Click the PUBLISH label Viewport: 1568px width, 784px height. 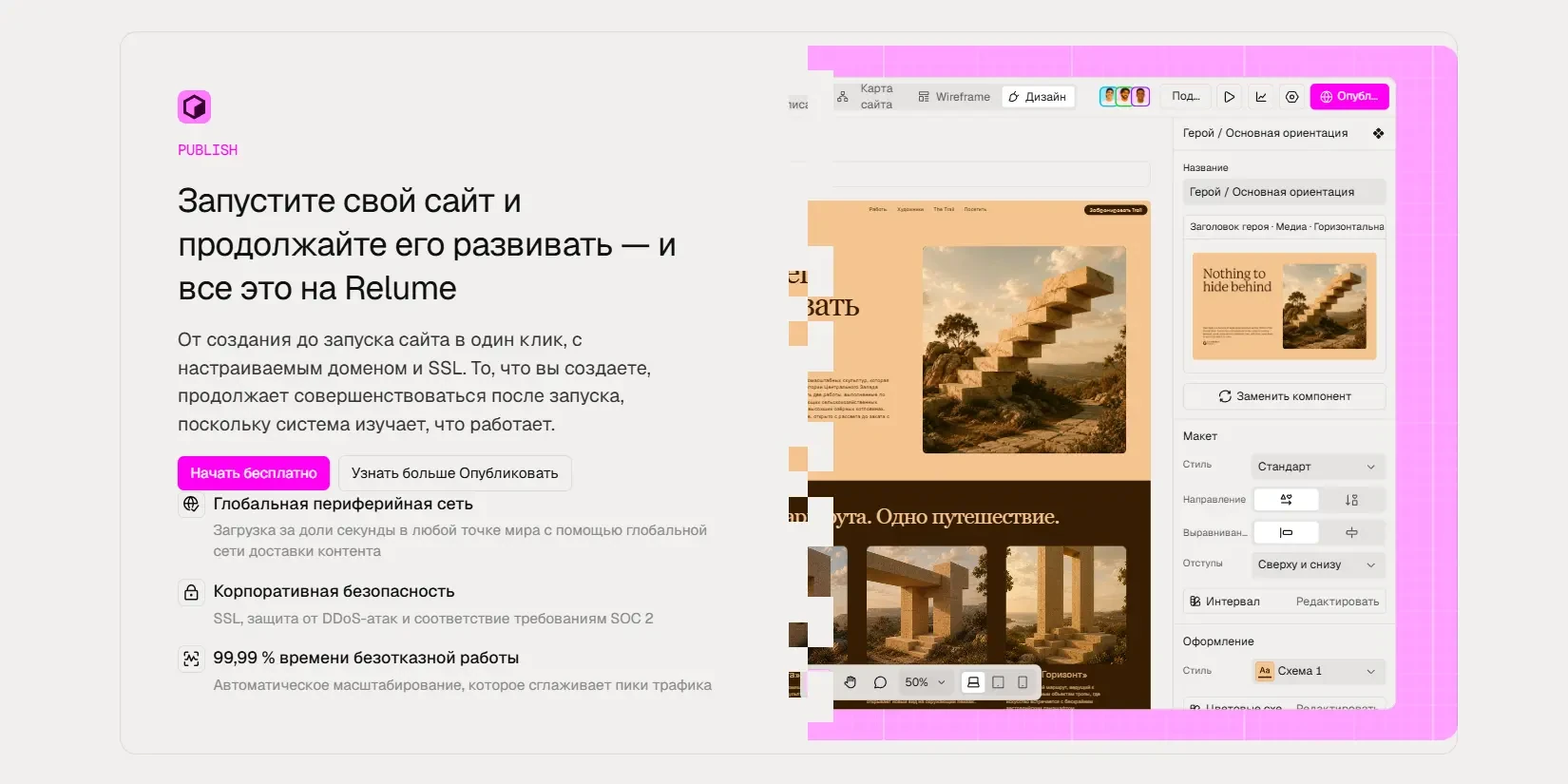click(x=208, y=150)
